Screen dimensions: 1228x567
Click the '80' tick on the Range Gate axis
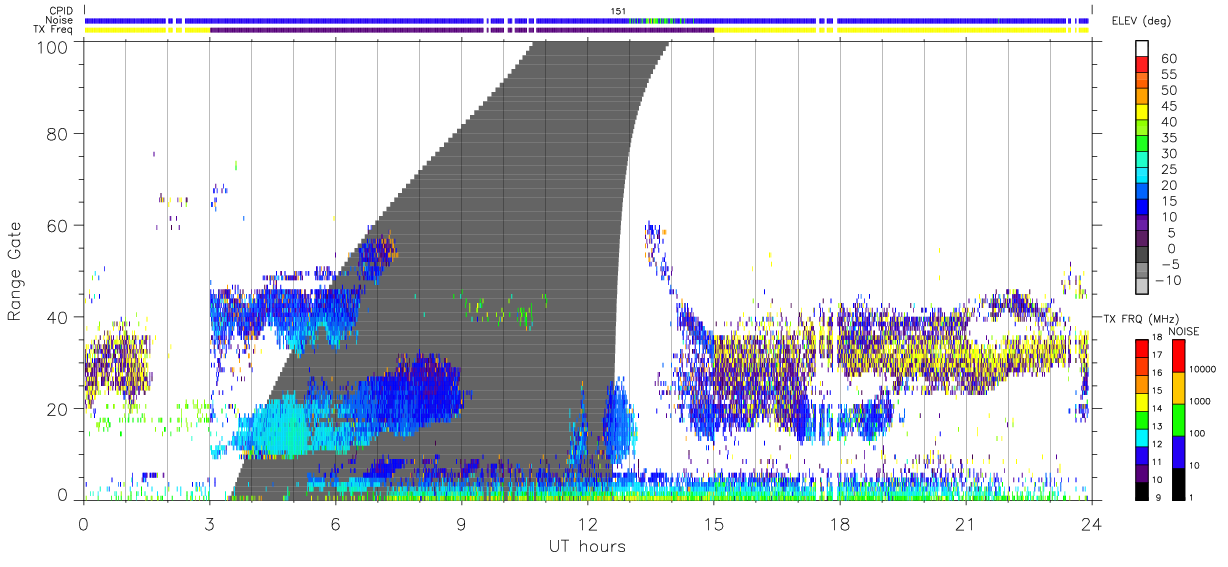point(57,133)
